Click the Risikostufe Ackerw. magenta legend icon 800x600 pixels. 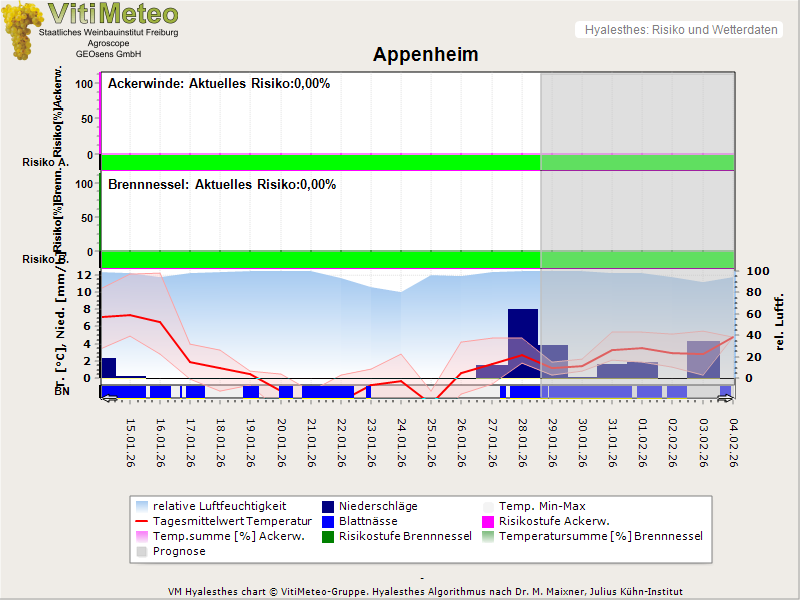489,521
